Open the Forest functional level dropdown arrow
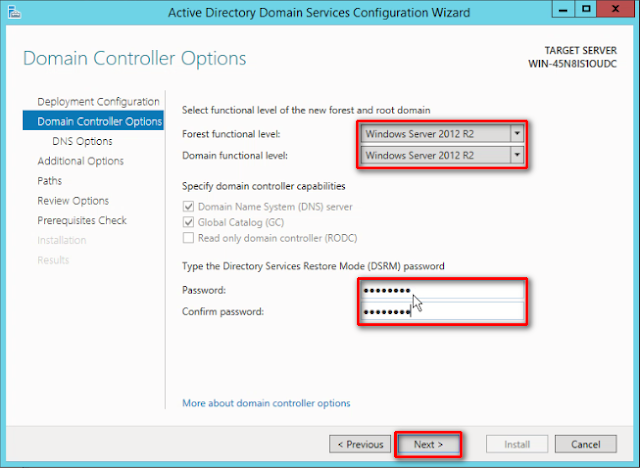Image resolution: width=640 pixels, height=468 pixels. (517, 134)
